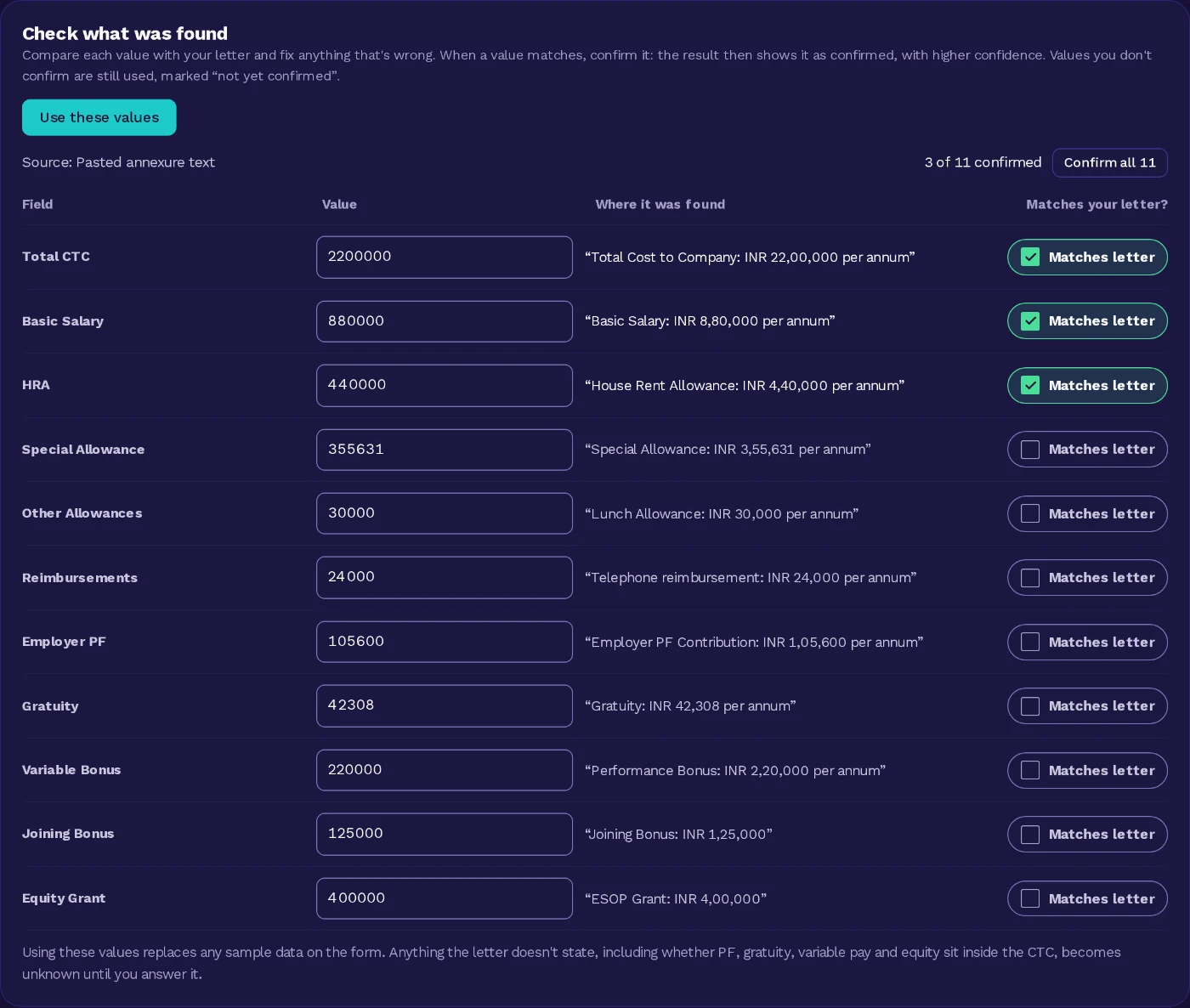Uncheck Matches letter for Basic Salary
The height and width of the screenshot is (1008, 1190).
(x=1087, y=321)
